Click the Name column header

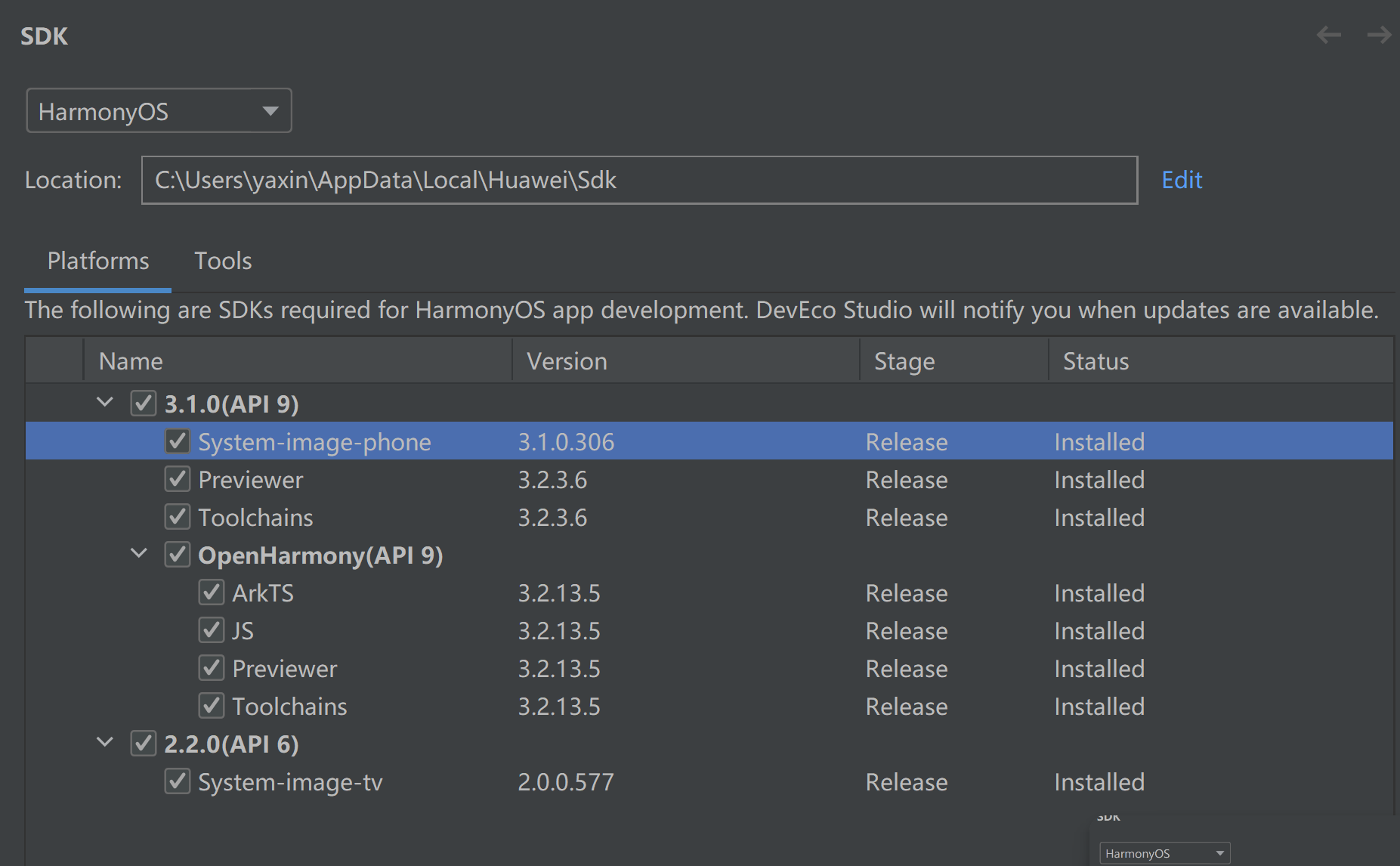[298, 361]
